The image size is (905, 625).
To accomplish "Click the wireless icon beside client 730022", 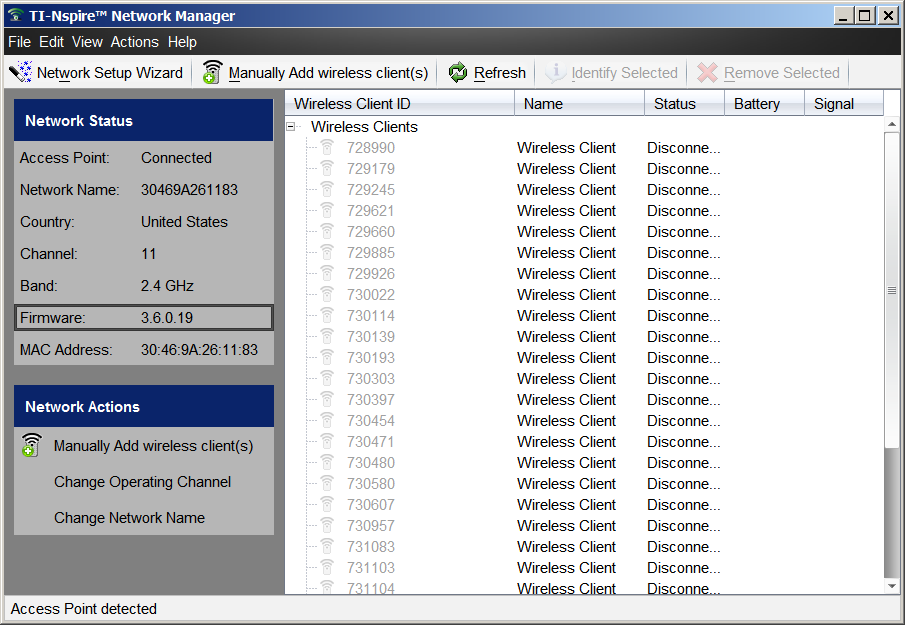I will 326,295.
